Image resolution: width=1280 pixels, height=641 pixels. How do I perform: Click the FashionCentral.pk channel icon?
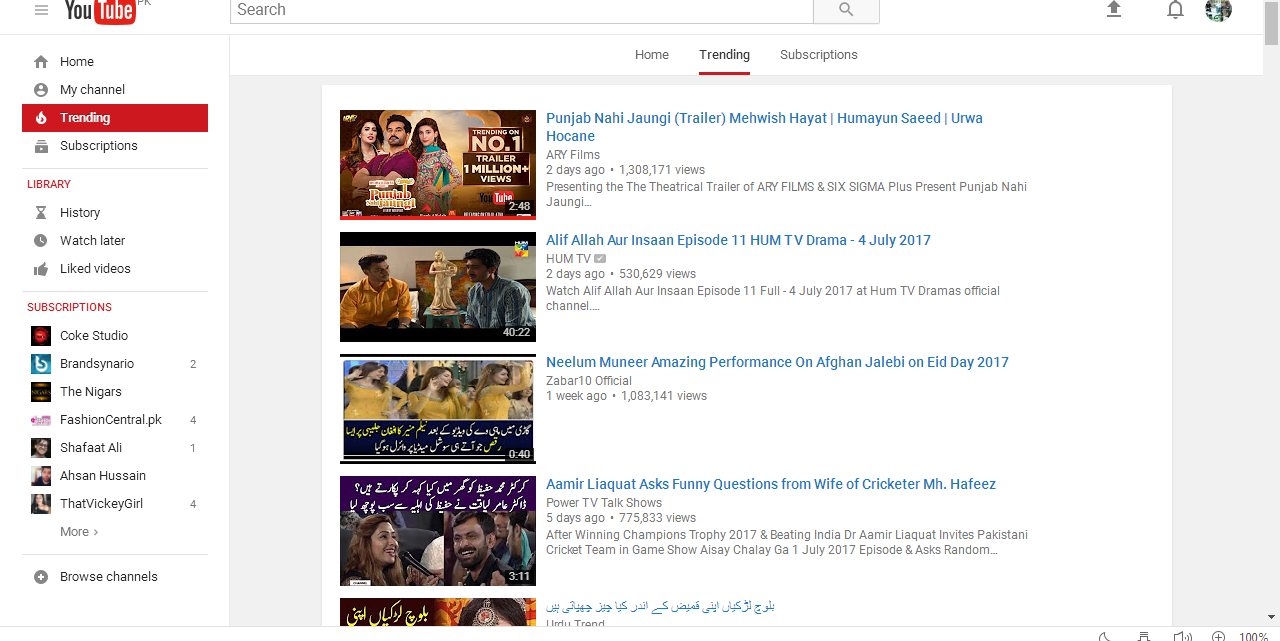pyautogui.click(x=41, y=420)
